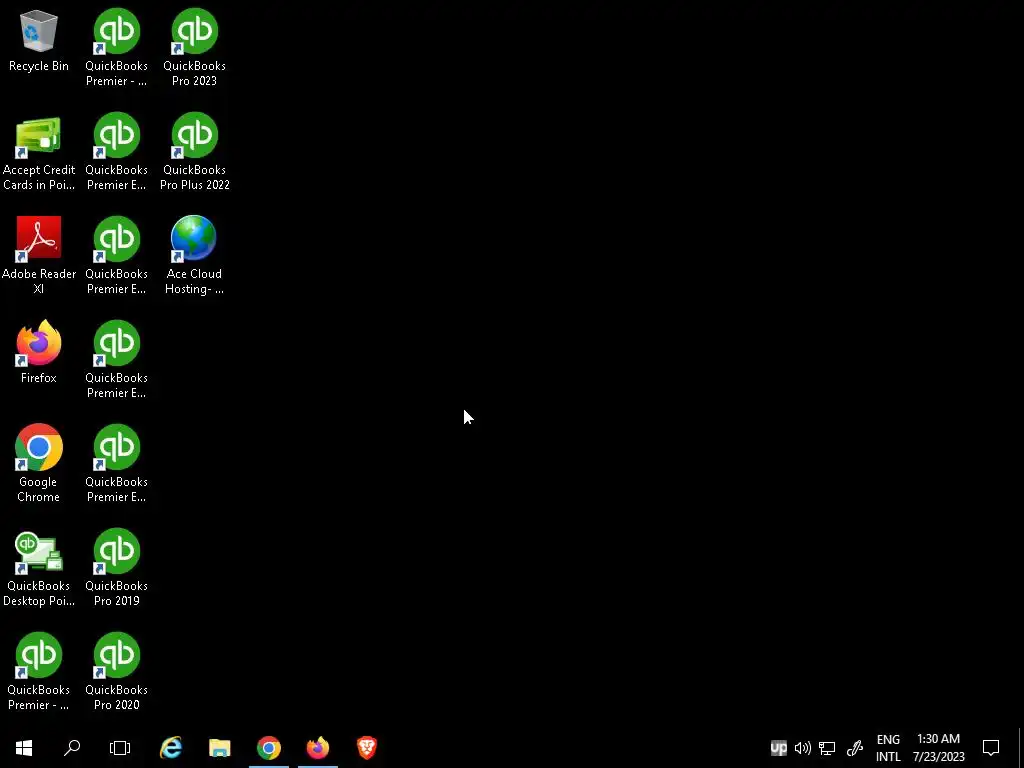This screenshot has width=1024, height=768.
Task: Open ENG INTL input language switcher
Action: 888,748
